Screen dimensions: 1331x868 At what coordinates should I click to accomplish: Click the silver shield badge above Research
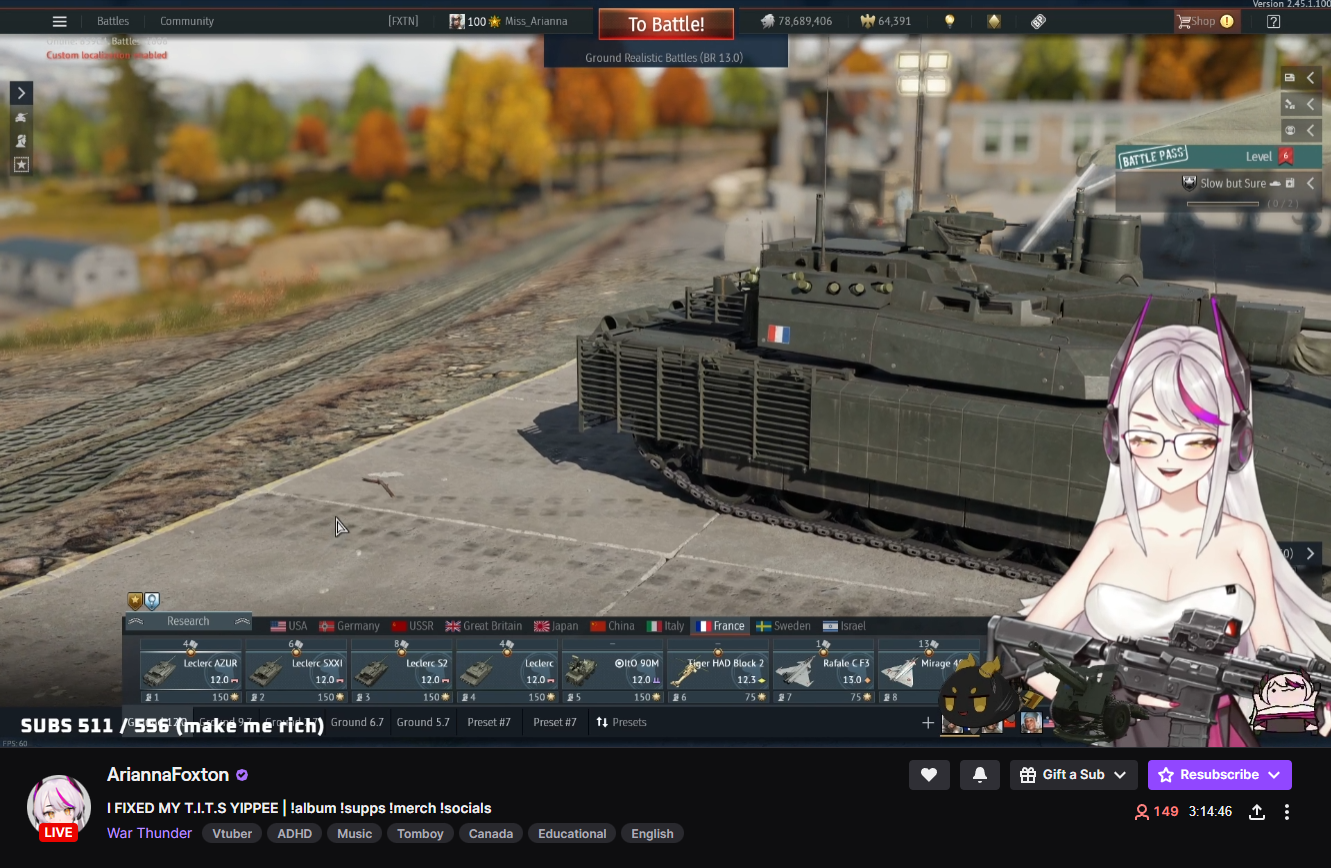(152, 601)
